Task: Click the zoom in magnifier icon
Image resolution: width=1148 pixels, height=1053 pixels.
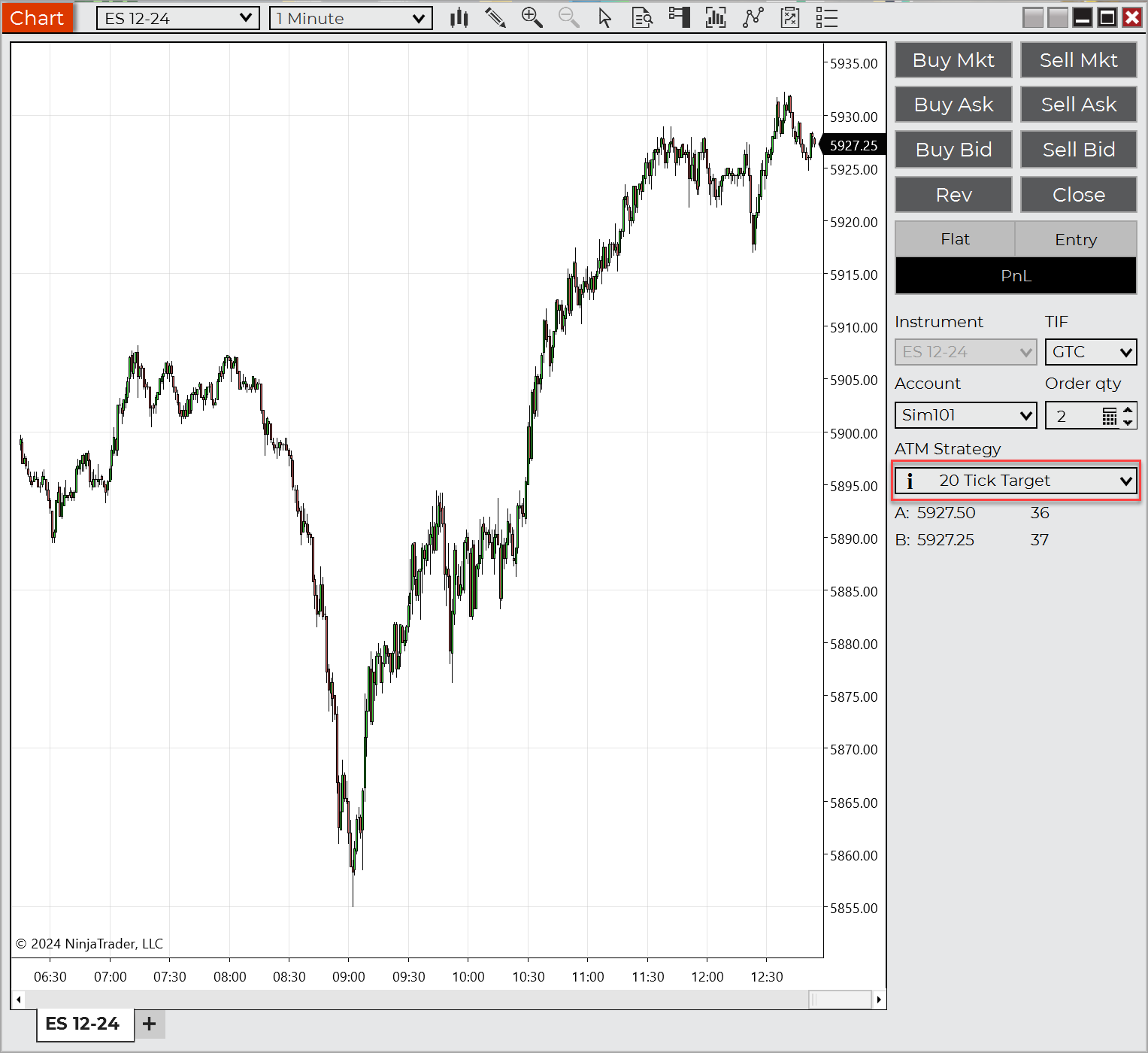Action: [x=532, y=18]
